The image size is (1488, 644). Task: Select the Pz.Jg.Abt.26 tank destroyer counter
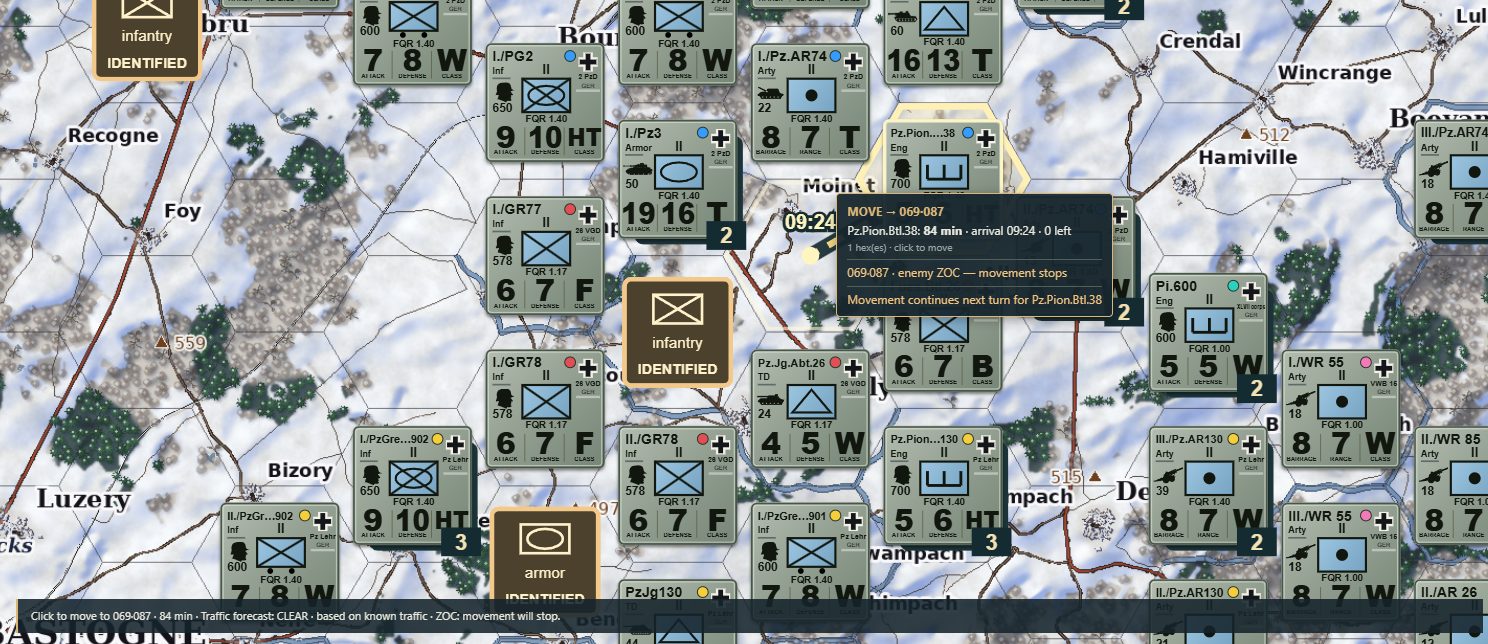click(809, 408)
